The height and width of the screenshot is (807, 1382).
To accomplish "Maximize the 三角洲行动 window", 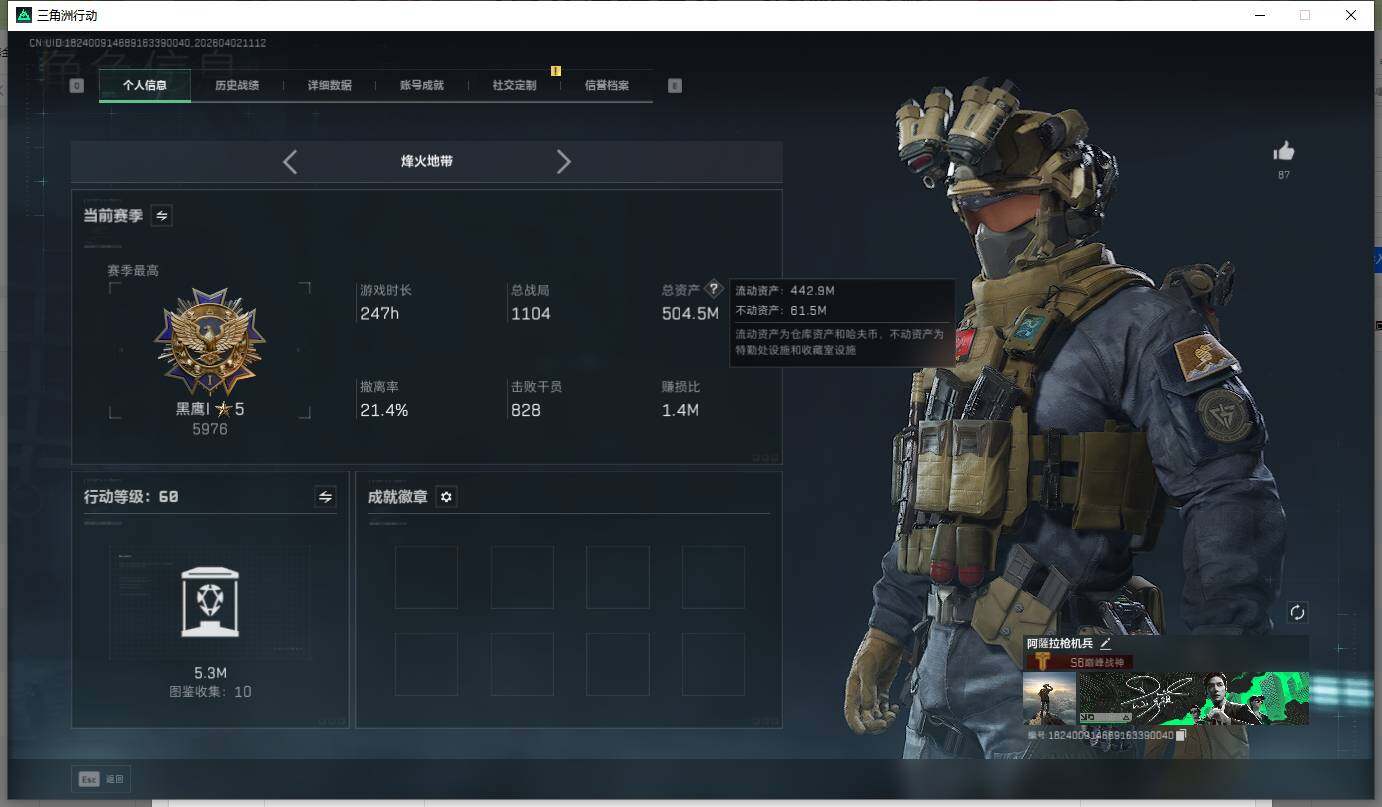I will (x=1305, y=15).
